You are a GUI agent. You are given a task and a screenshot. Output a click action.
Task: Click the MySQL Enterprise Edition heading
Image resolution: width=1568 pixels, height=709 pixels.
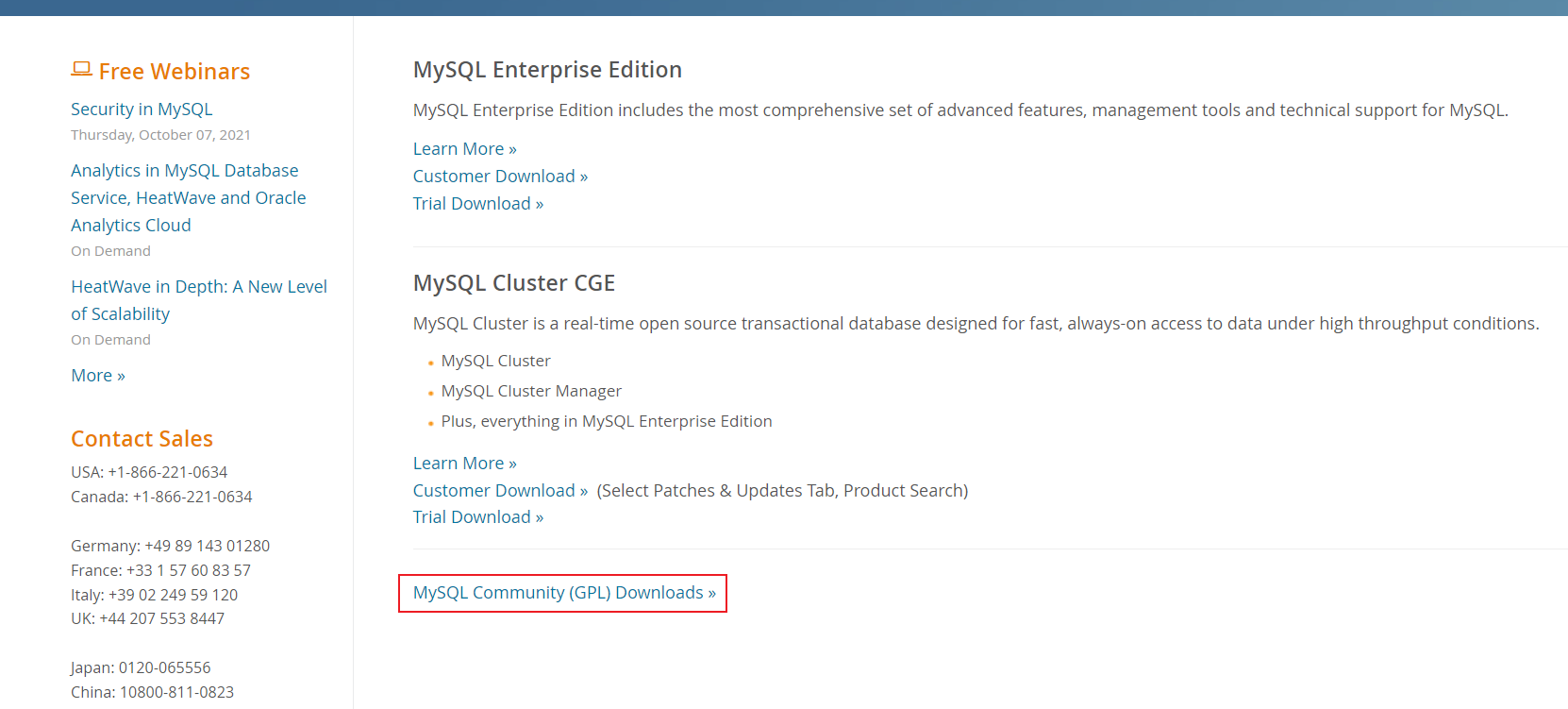pyautogui.click(x=547, y=70)
